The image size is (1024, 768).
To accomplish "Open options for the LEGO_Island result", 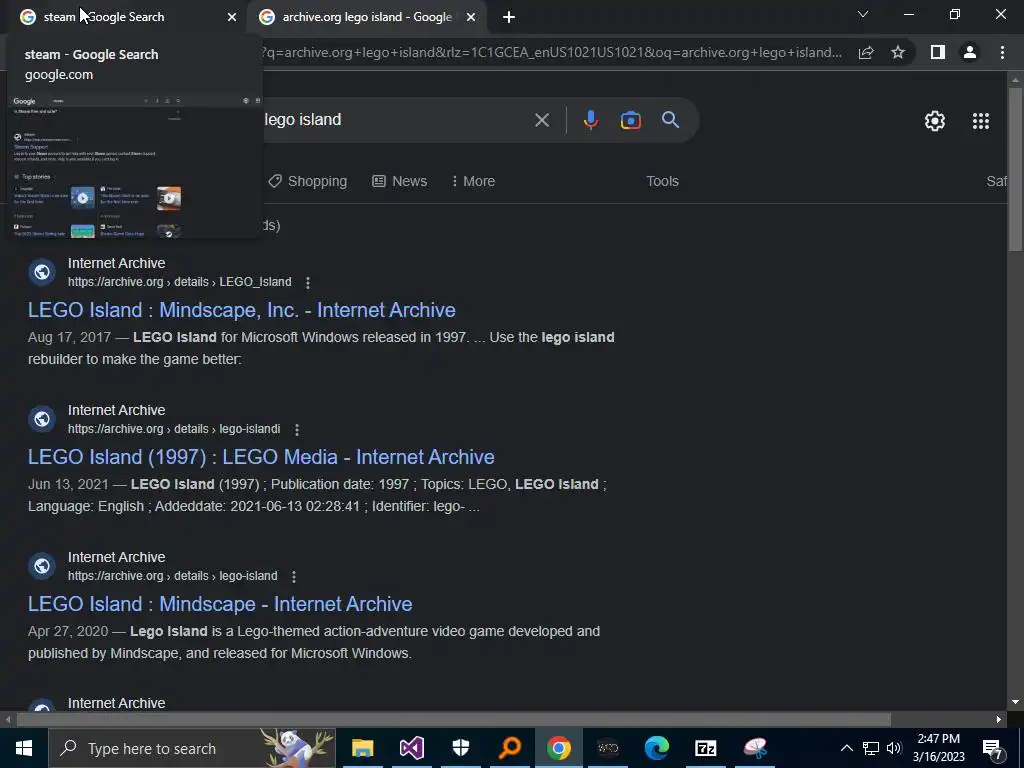I will (308, 282).
